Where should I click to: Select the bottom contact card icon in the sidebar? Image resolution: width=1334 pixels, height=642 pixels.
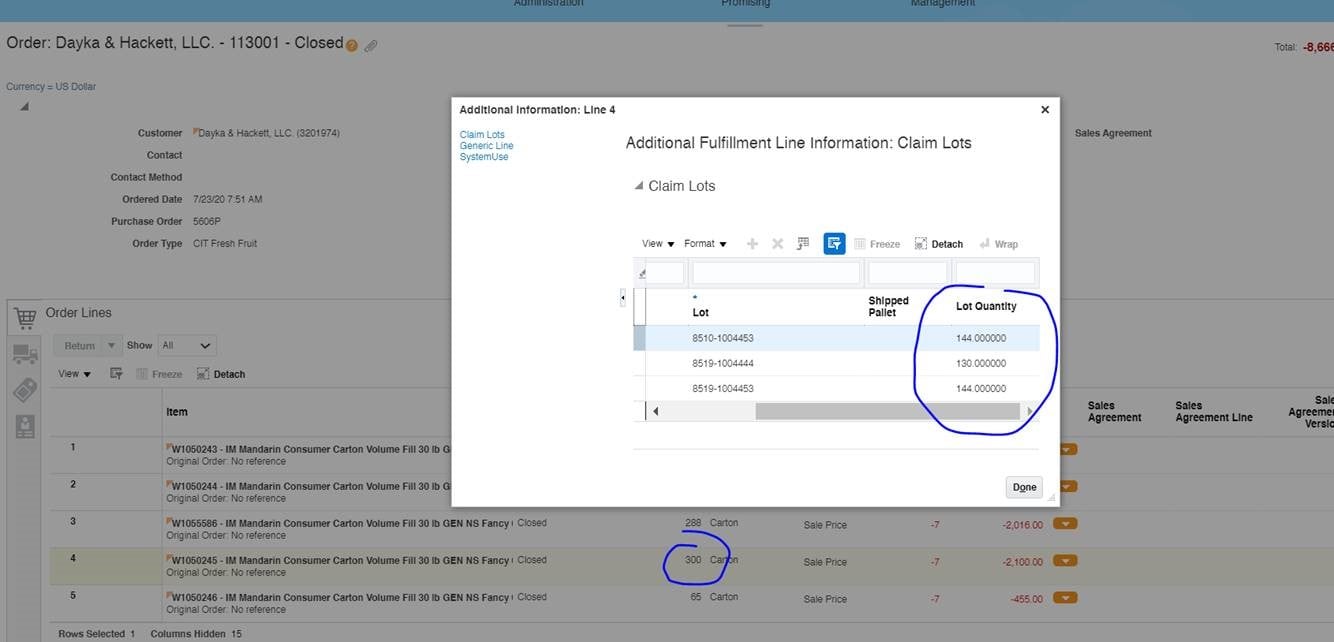(x=24, y=424)
